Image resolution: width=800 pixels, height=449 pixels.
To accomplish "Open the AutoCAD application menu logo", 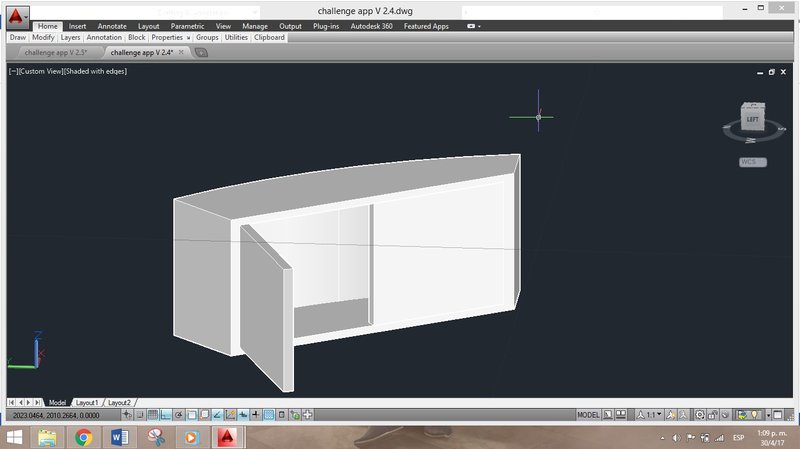I will [17, 17].
